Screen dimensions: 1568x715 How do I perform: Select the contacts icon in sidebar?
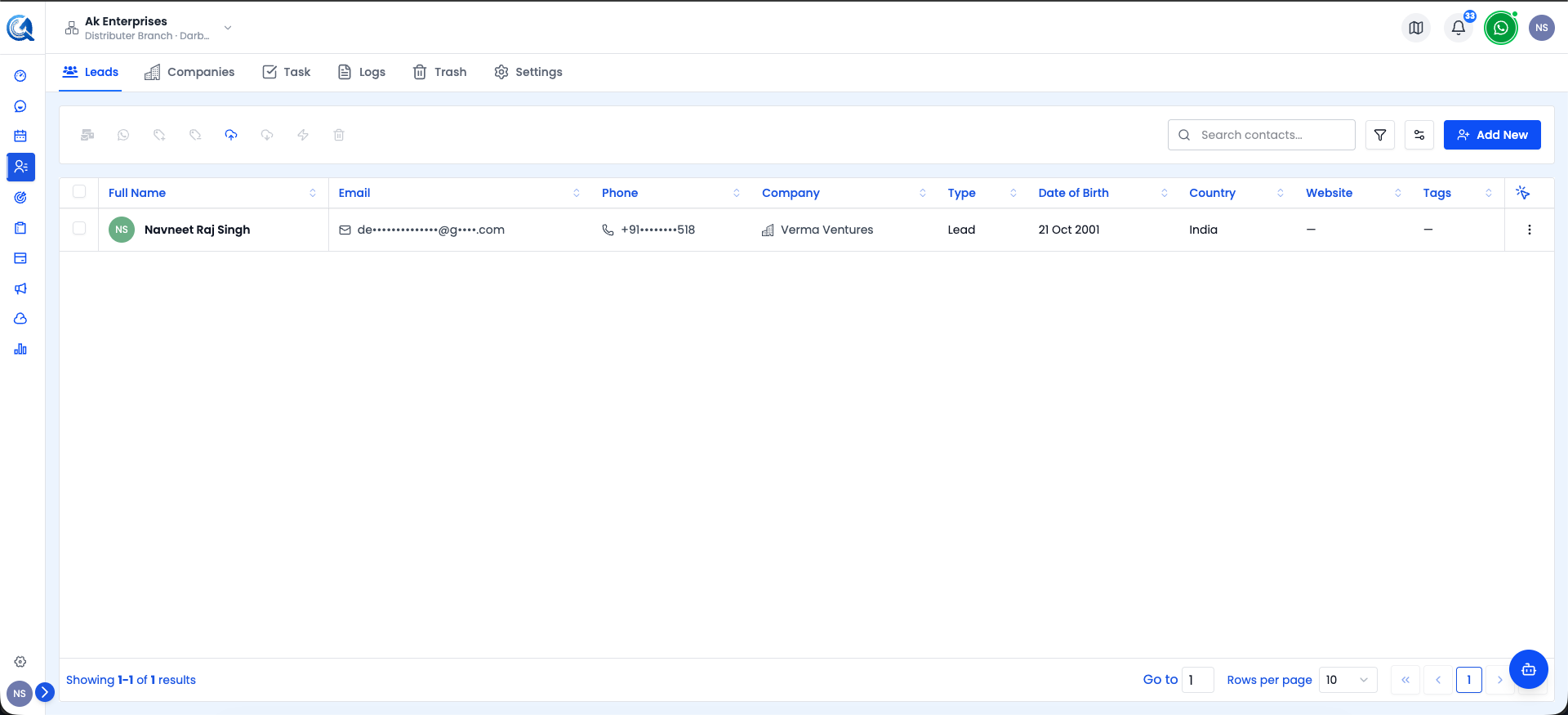click(20, 167)
